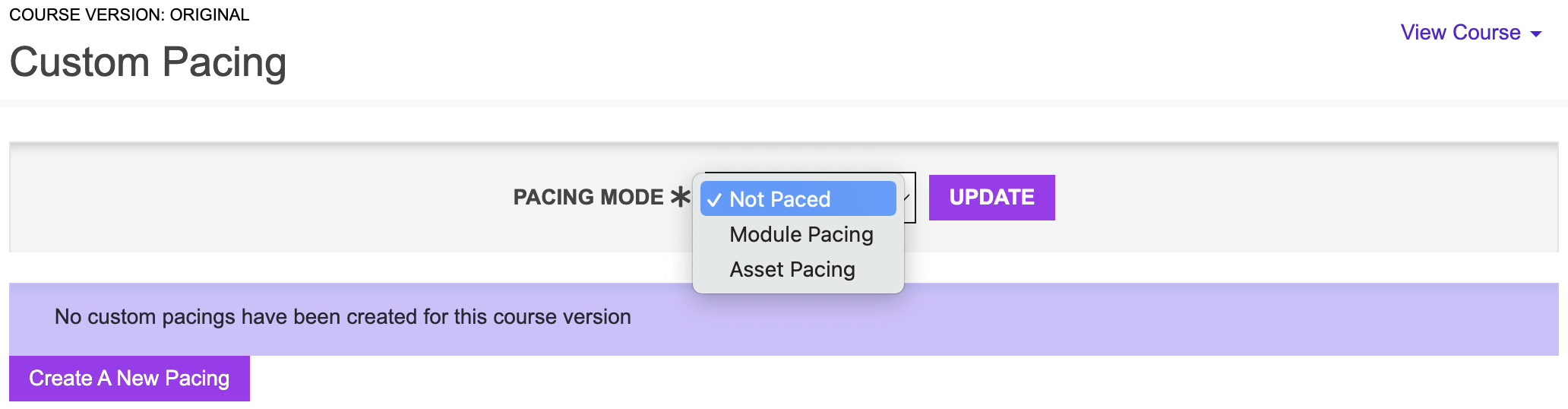1568x409 pixels.
Task: Click the word ORIGINAL in the course version
Action: click(x=209, y=14)
